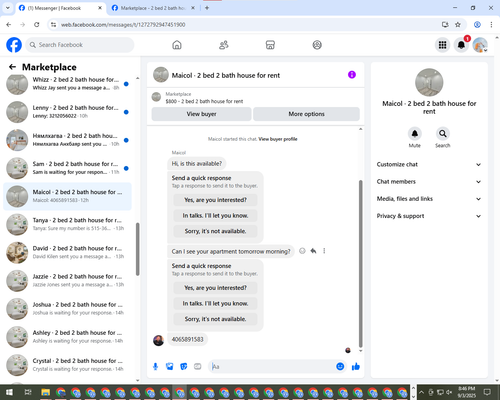Screen dimensions: 500x400
Task: Send second 'Sorry, it's not available.' response
Action: click(x=215, y=319)
